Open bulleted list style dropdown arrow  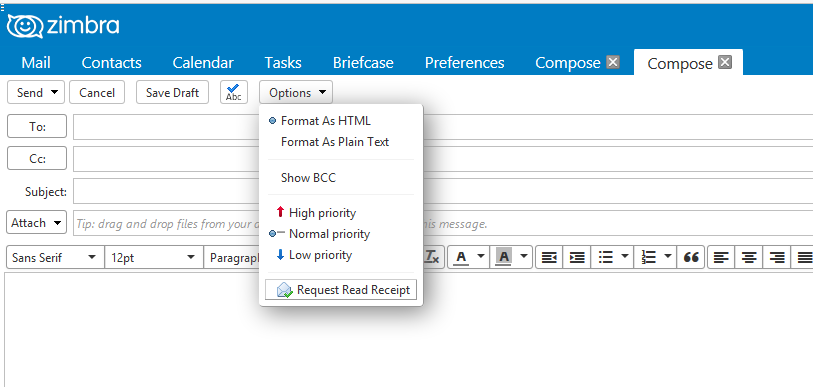625,256
